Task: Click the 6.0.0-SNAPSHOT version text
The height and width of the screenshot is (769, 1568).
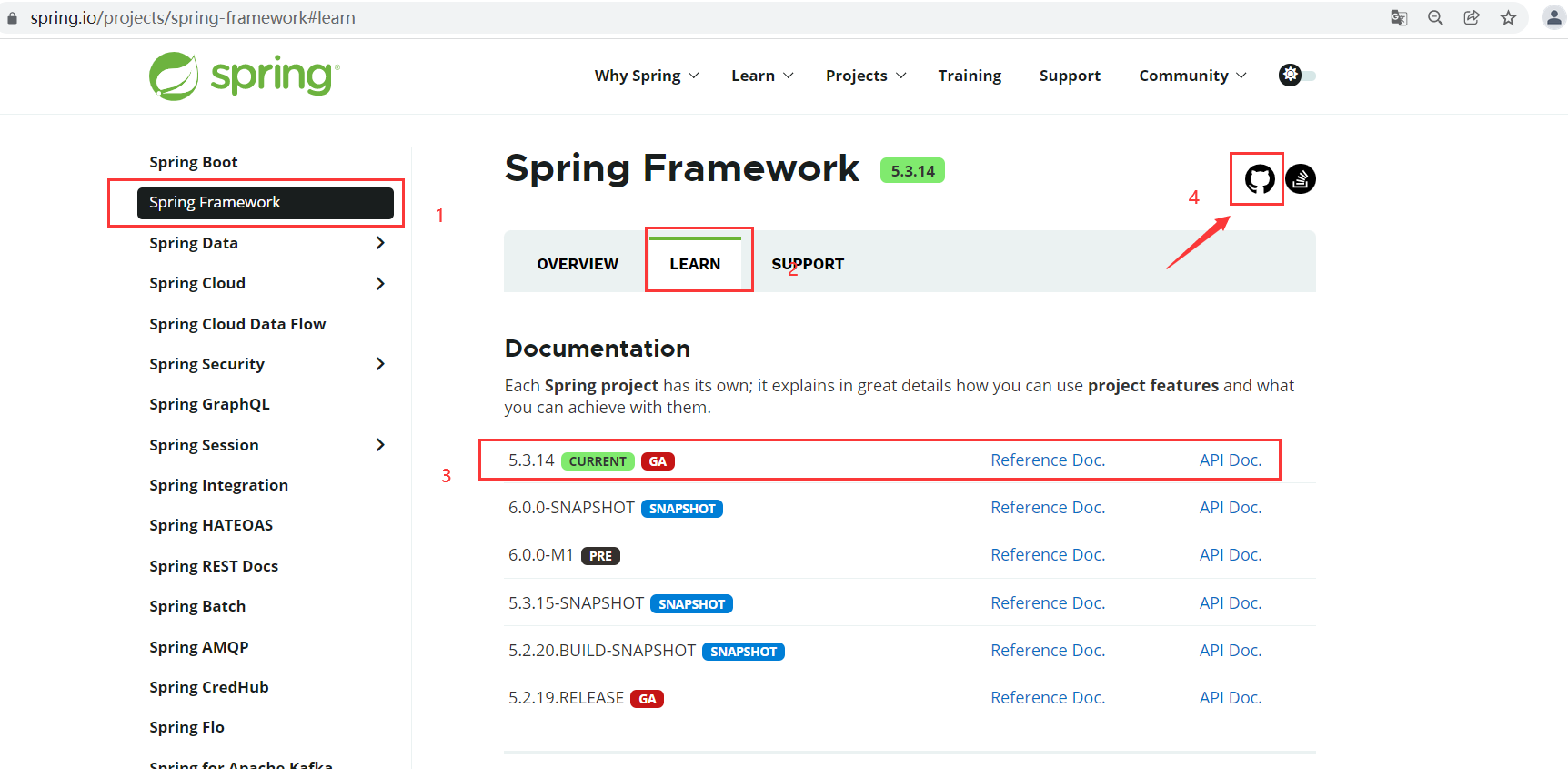Action: 571,508
